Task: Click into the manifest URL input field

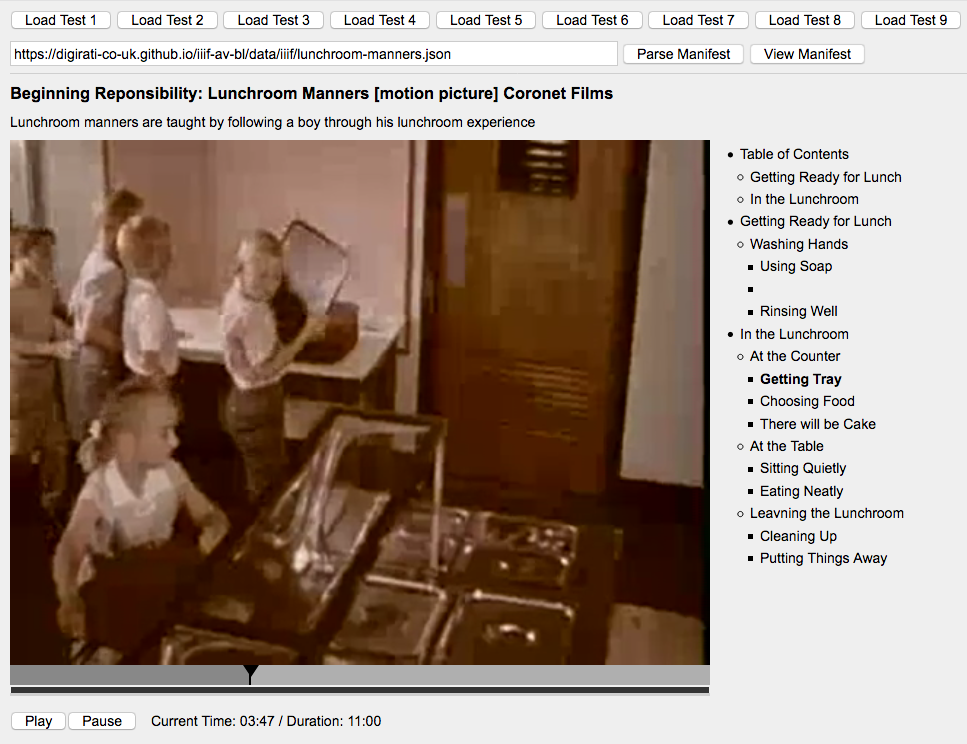Action: [313, 54]
